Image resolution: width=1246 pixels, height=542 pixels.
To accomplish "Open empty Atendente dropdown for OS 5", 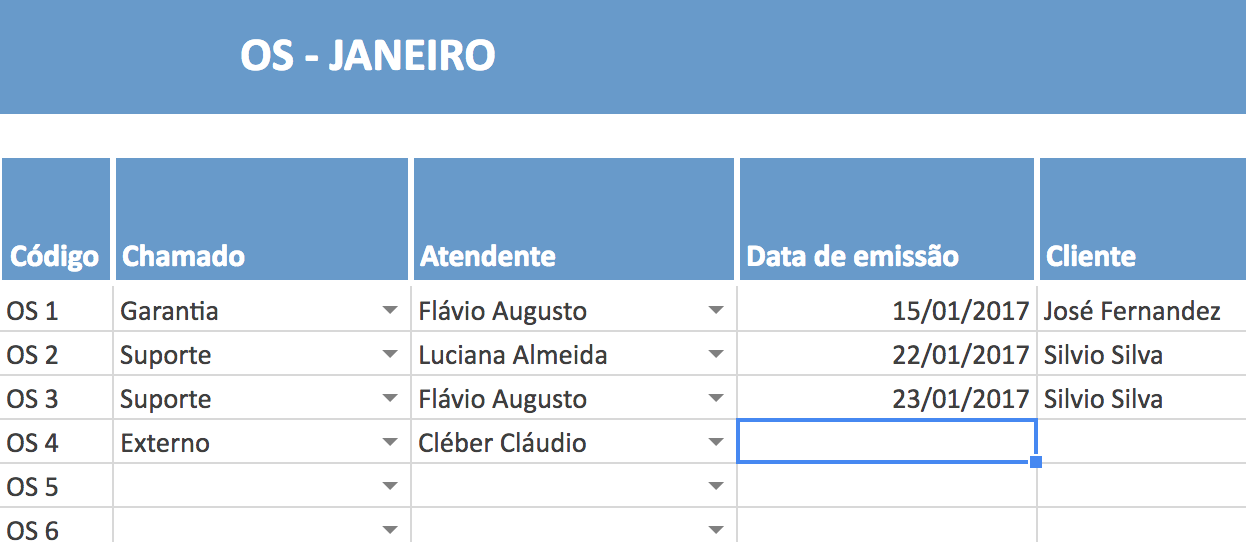I will coord(716,487).
